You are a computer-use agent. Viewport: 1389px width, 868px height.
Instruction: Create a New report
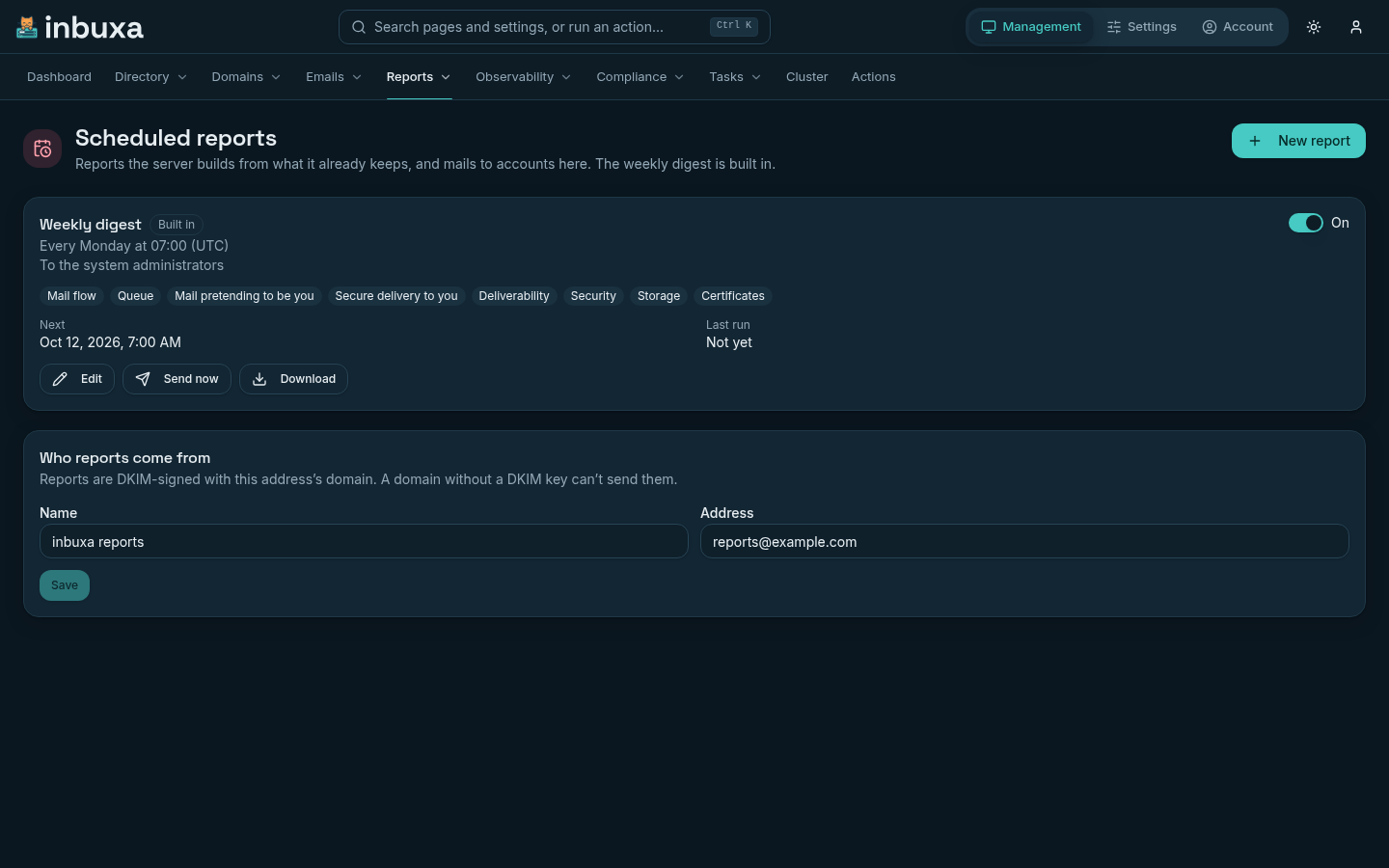pyautogui.click(x=1298, y=141)
